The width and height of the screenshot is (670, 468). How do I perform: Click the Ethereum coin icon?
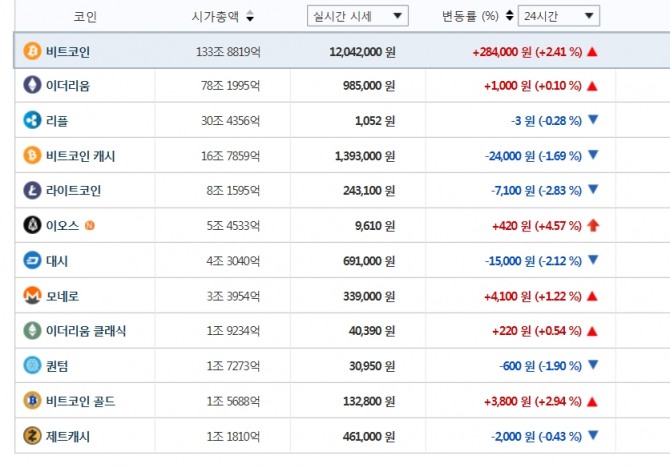32,86
